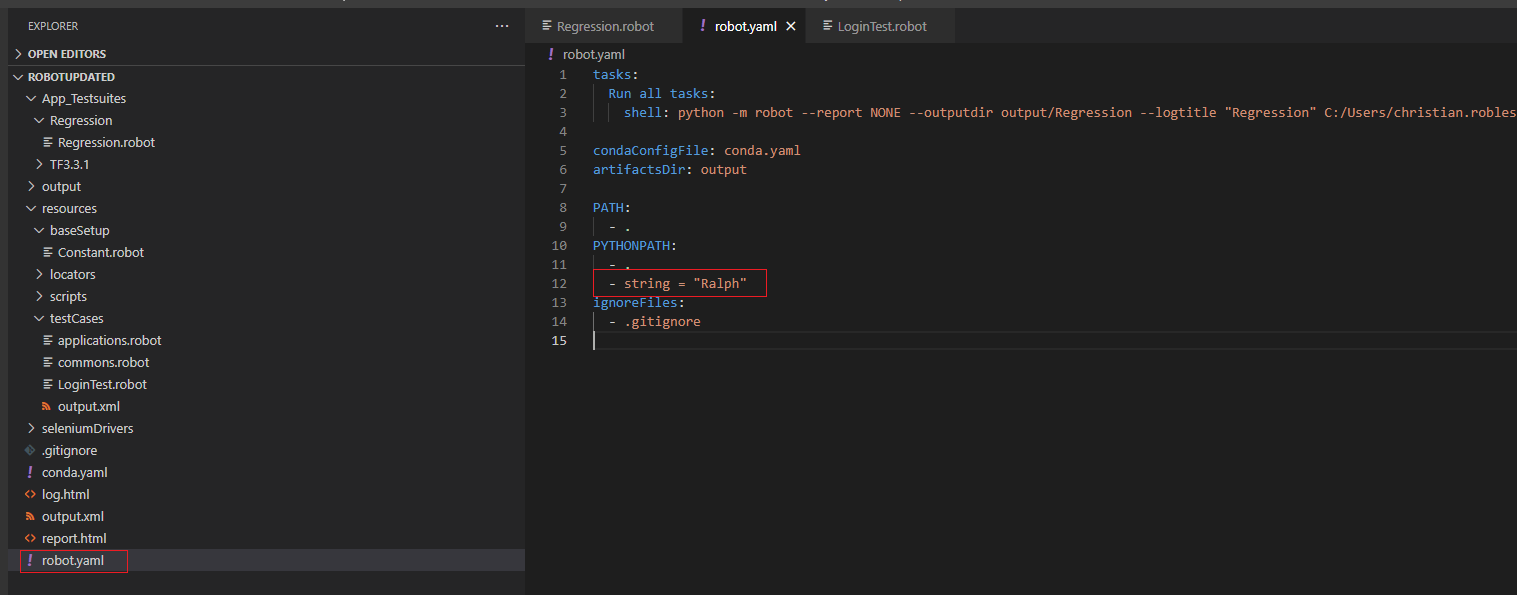Click the robot.yaml breadcrumb above the editor
This screenshot has height=595, width=1517.
[593, 55]
